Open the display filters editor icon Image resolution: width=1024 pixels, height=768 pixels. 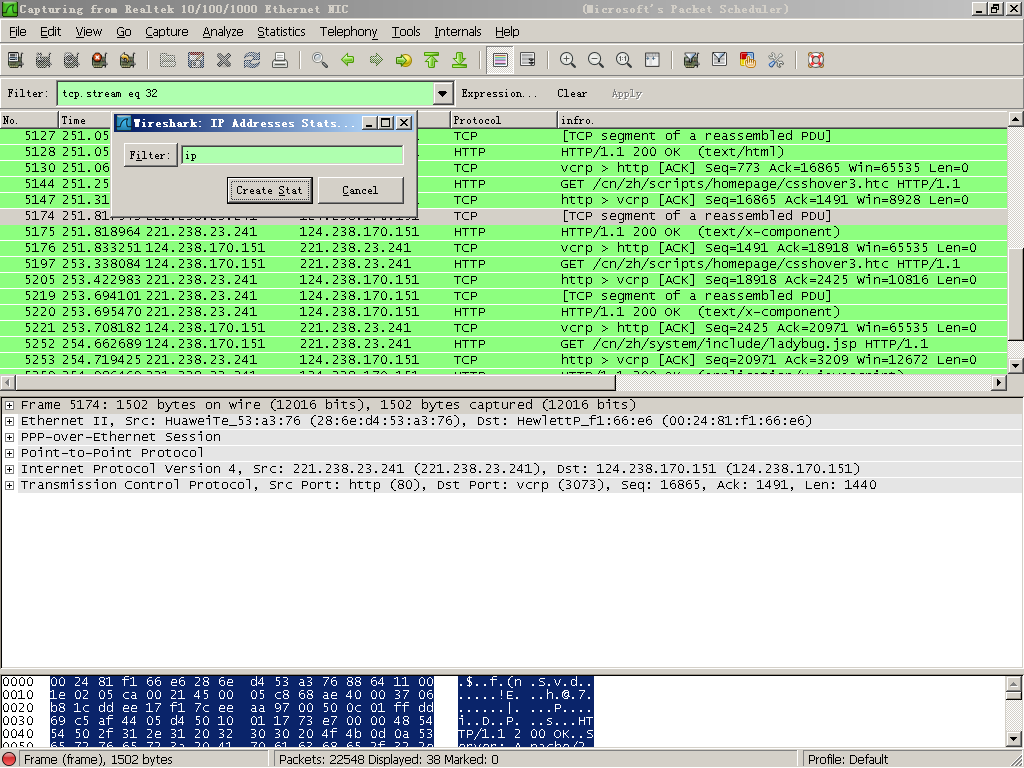click(720, 60)
